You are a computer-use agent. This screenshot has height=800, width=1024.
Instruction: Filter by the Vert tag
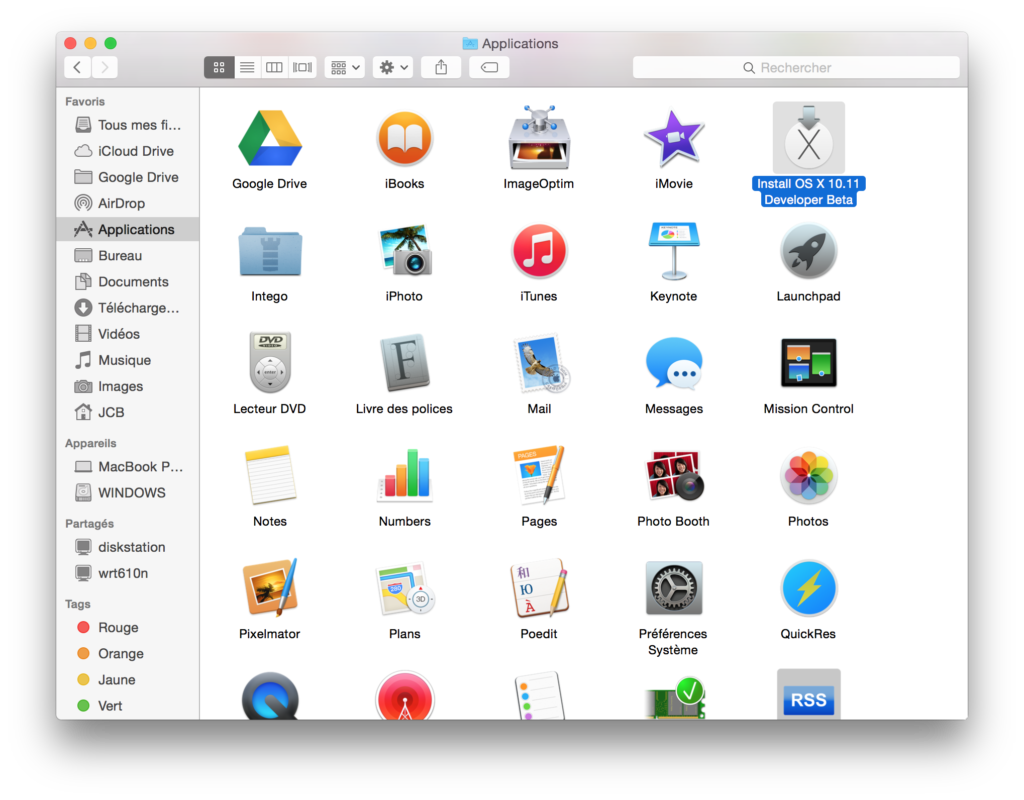[x=128, y=705]
